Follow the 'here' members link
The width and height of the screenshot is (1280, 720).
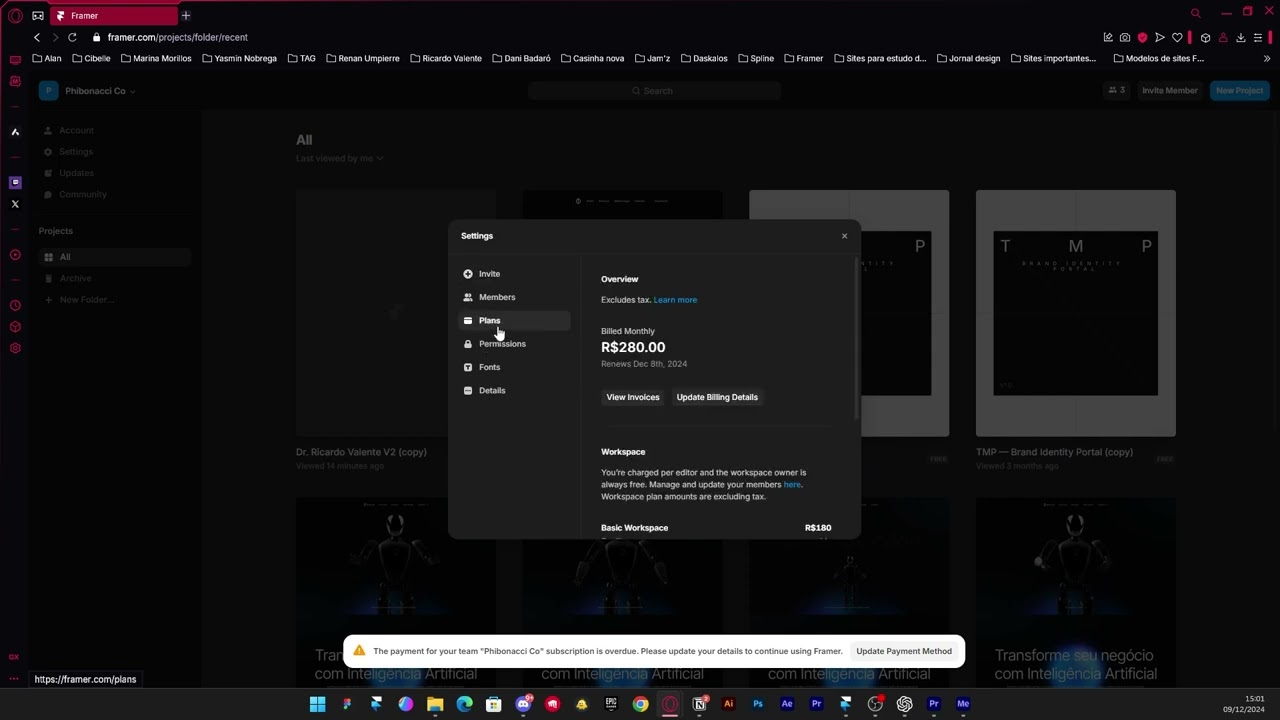tap(792, 485)
